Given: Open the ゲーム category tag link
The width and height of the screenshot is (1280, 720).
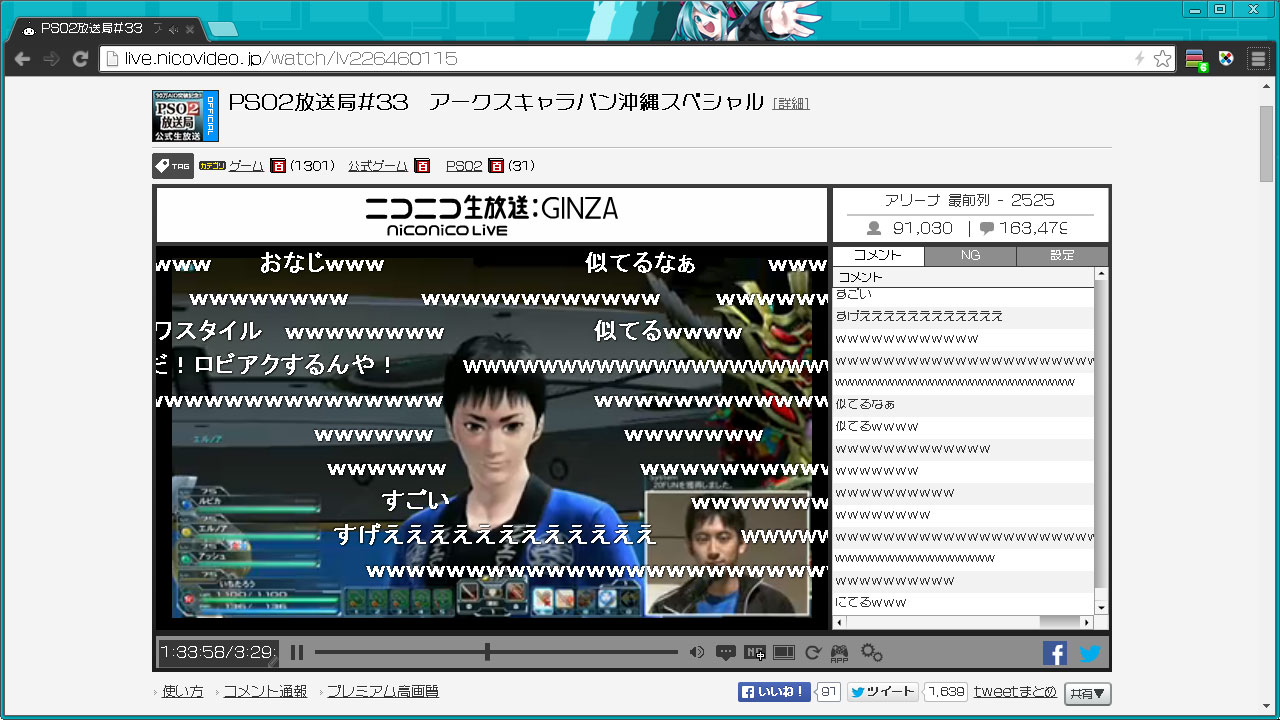Looking at the screenshot, I should (246, 166).
